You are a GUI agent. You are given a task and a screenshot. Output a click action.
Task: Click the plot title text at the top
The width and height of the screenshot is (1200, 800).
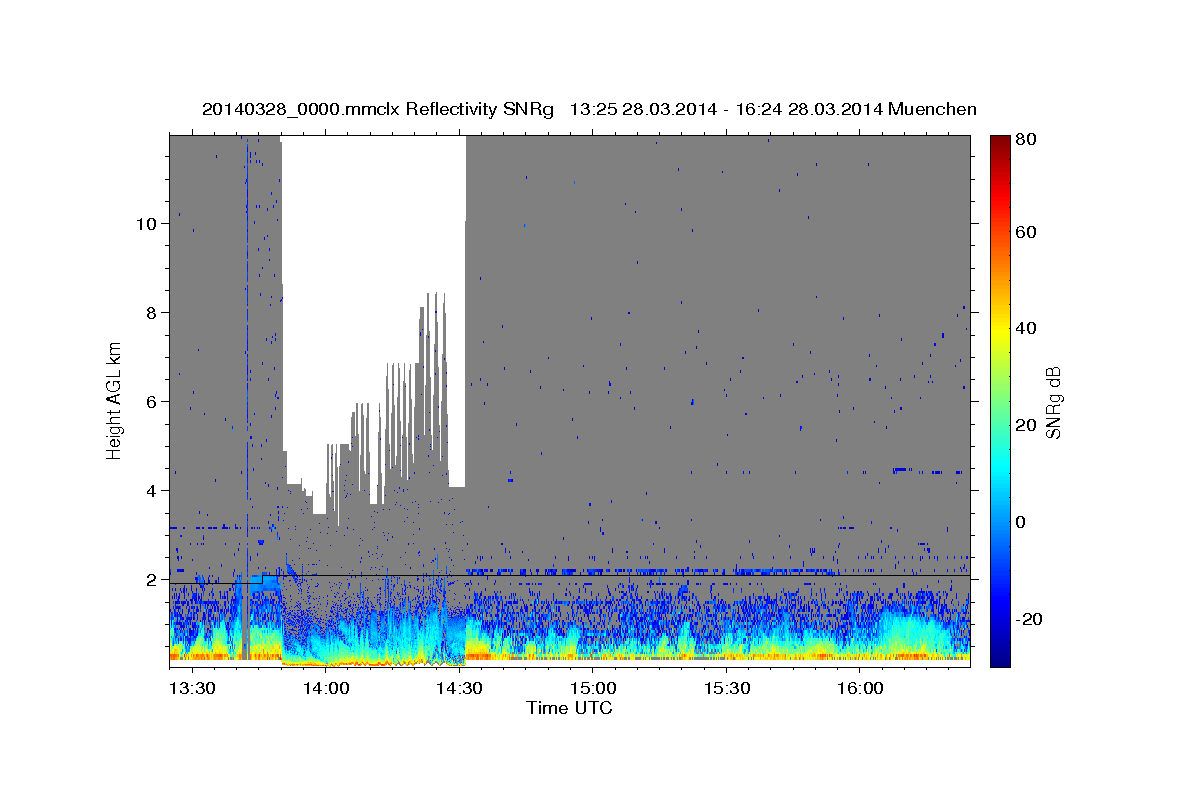tap(589, 109)
